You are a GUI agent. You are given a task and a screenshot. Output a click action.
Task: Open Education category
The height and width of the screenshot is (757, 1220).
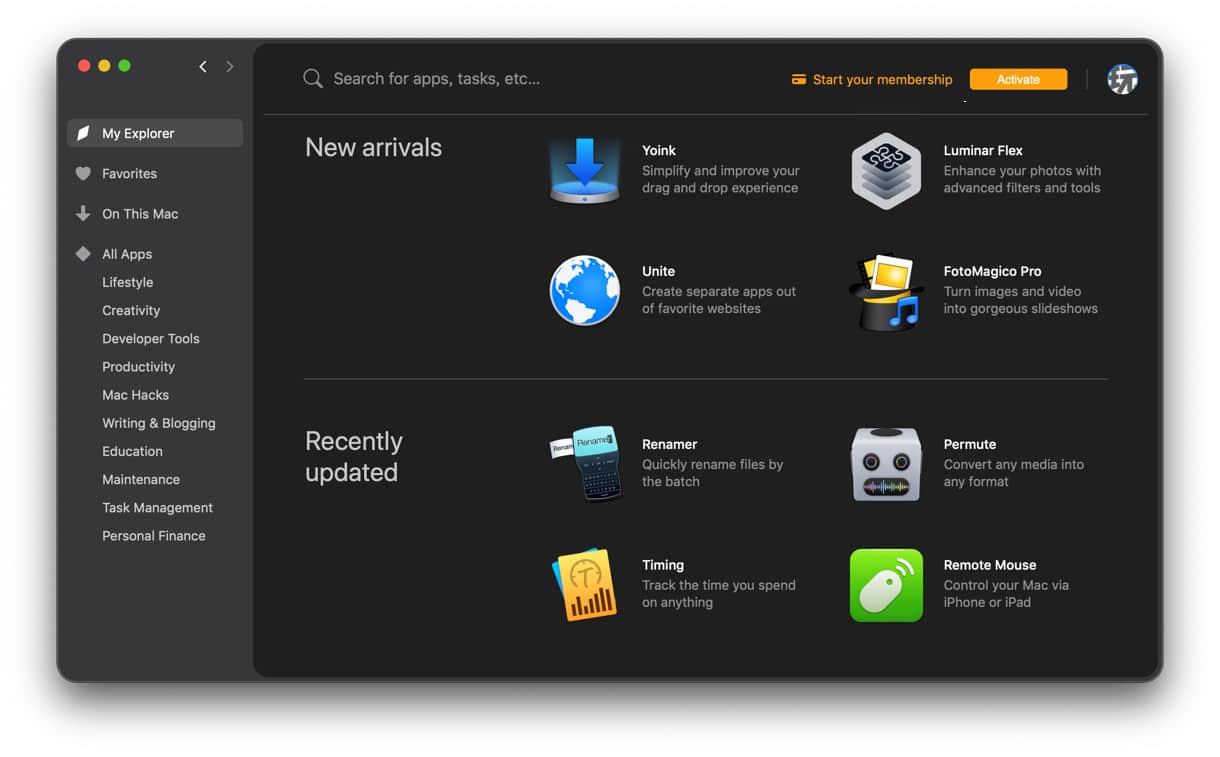pos(132,451)
